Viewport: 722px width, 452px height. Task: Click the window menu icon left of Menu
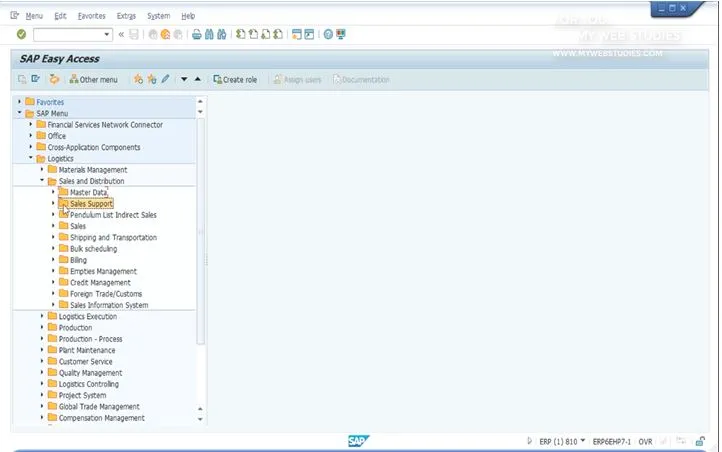[x=15, y=16]
